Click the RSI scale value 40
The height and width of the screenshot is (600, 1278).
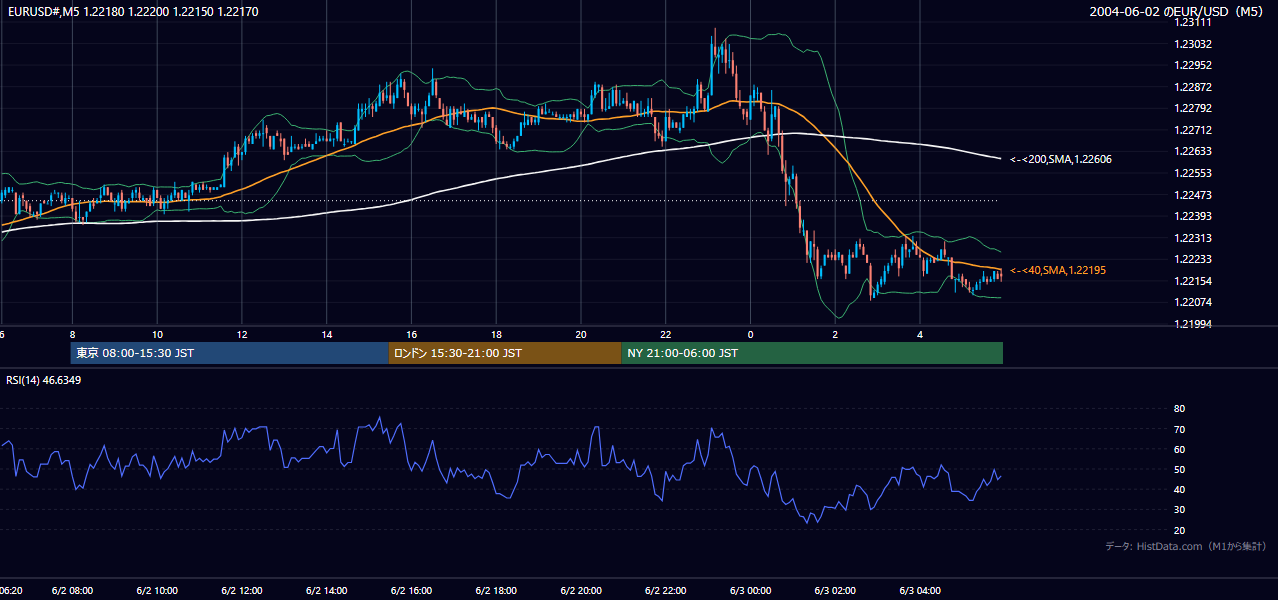(x=1179, y=489)
